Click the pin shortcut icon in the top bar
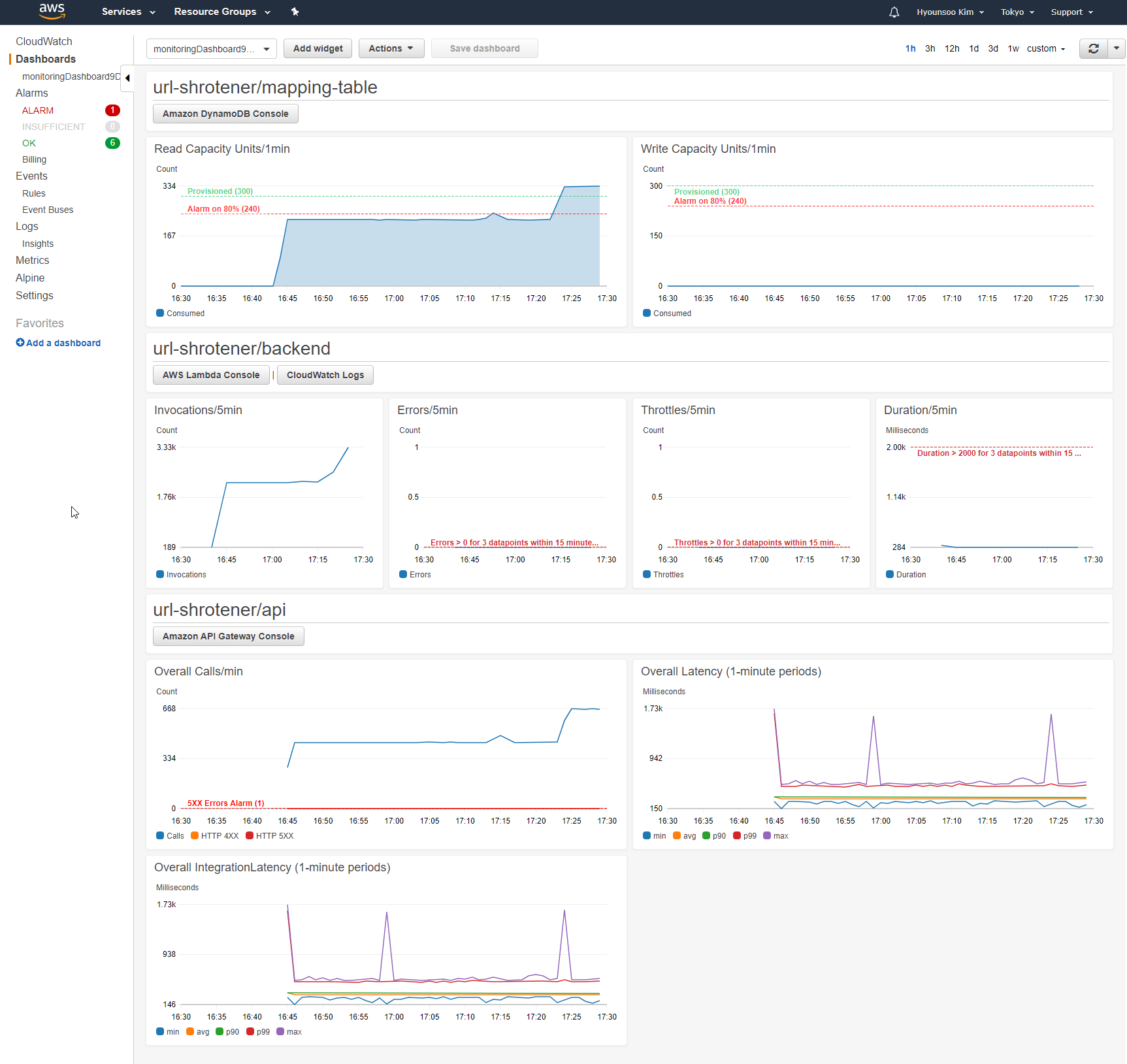Screen dimensions: 1127x1064 pyautogui.click(x=295, y=12)
